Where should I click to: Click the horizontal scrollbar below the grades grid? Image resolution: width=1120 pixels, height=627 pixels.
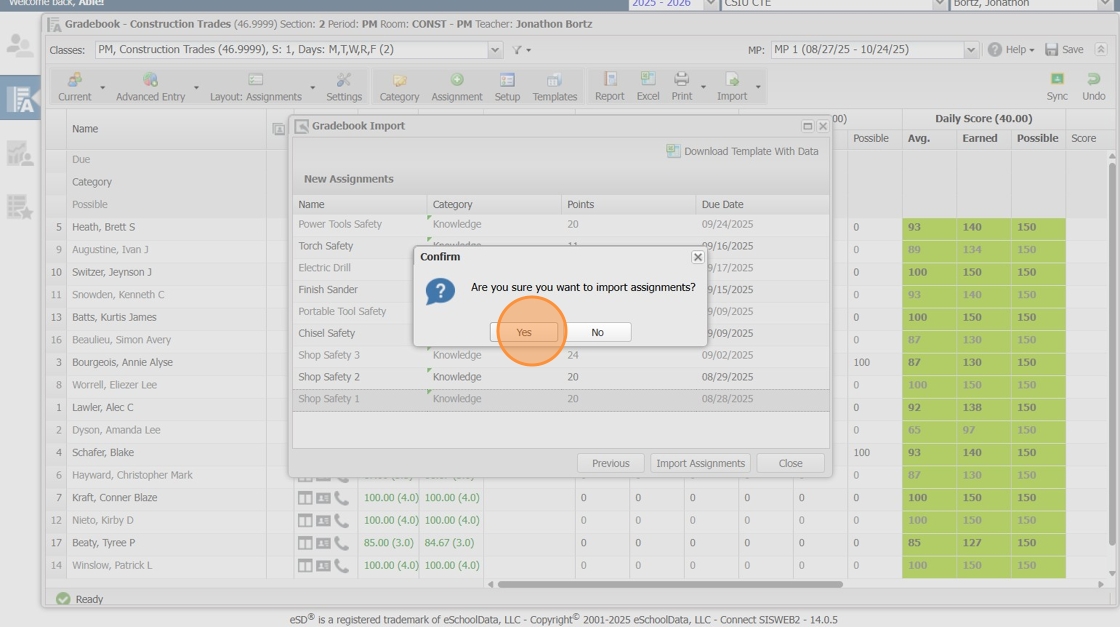coord(670,584)
